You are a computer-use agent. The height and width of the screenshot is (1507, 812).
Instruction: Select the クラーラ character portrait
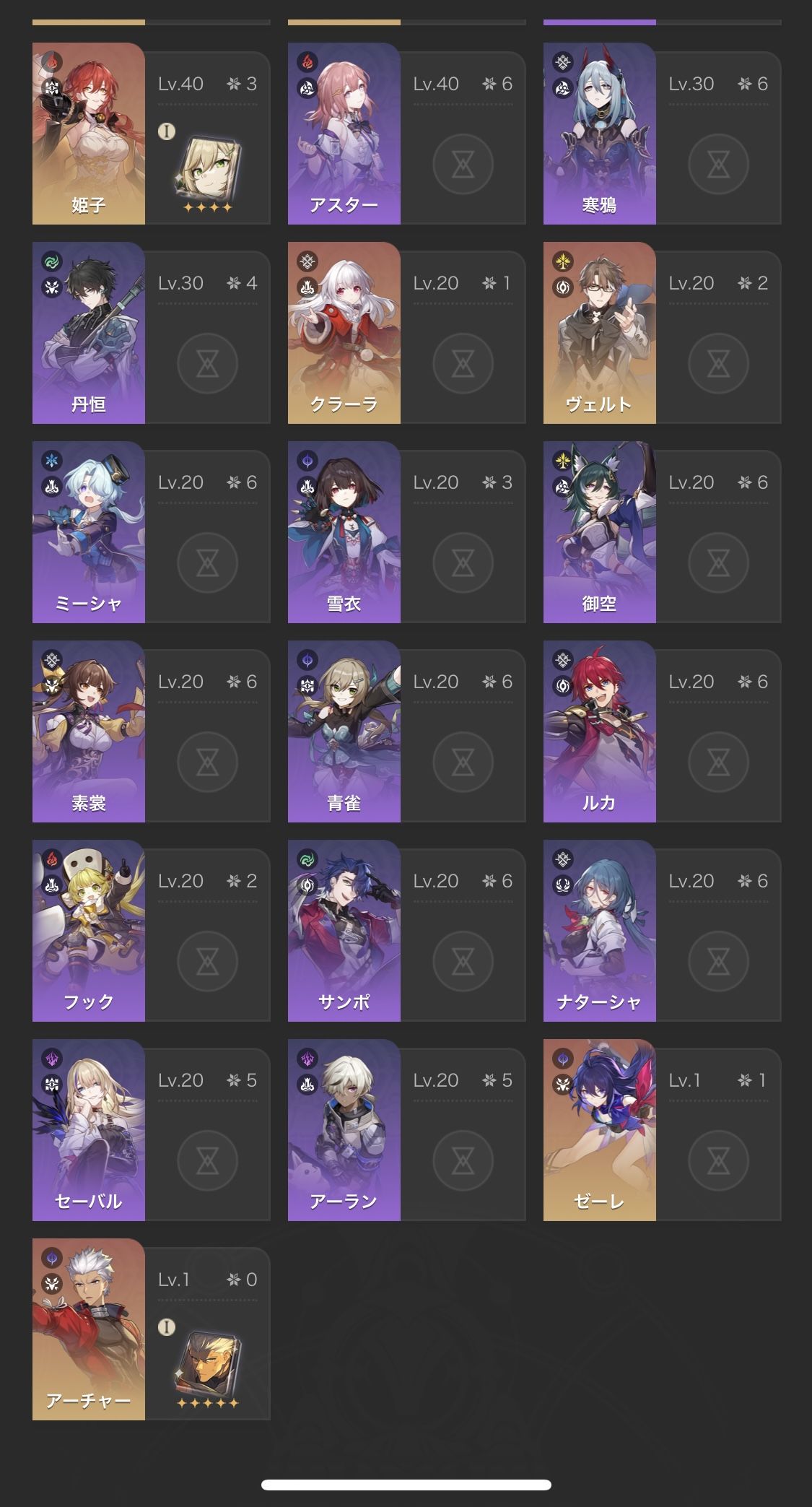pos(344,333)
